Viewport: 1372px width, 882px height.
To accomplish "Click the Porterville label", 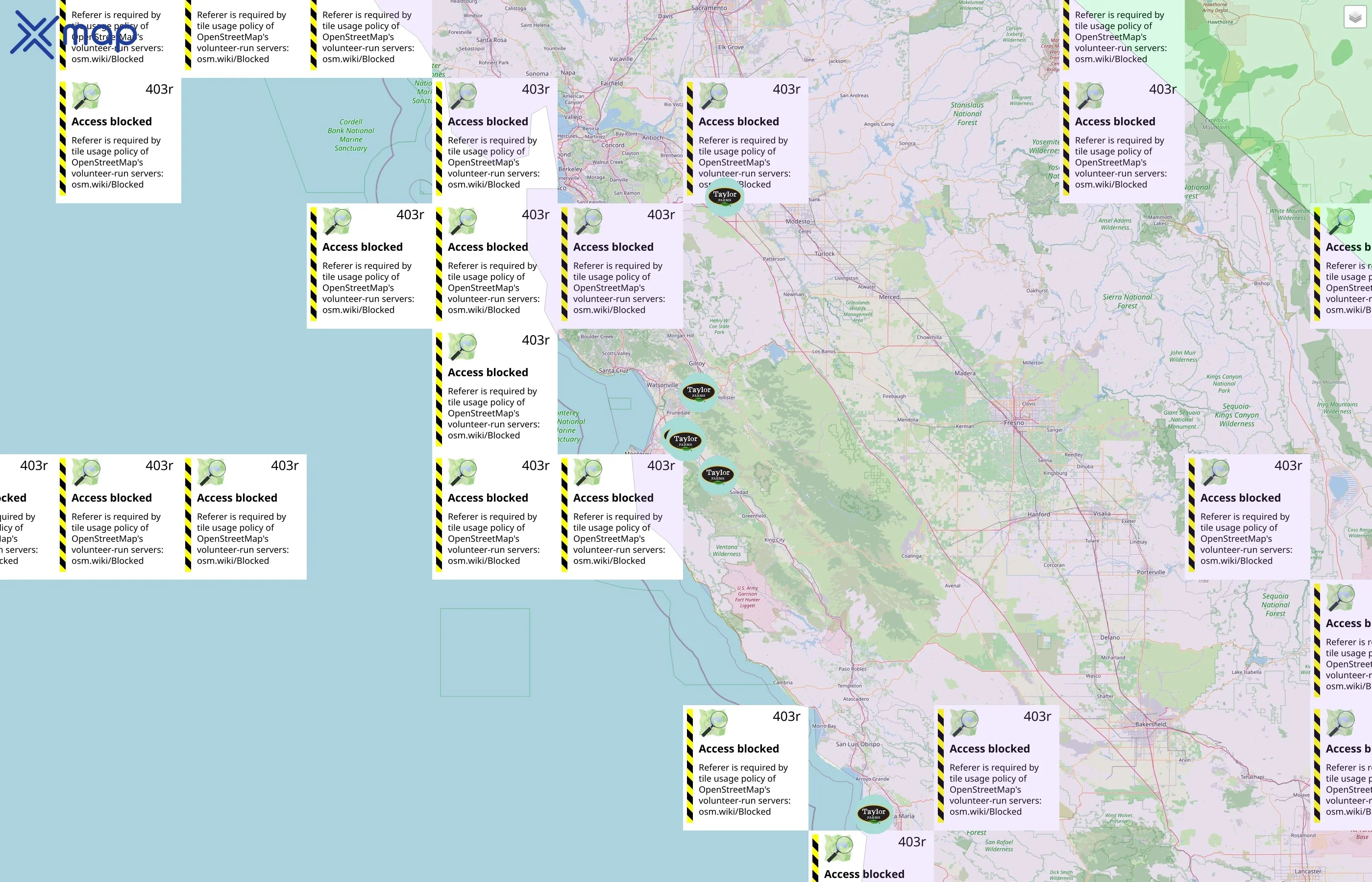I will pyautogui.click(x=1151, y=572).
